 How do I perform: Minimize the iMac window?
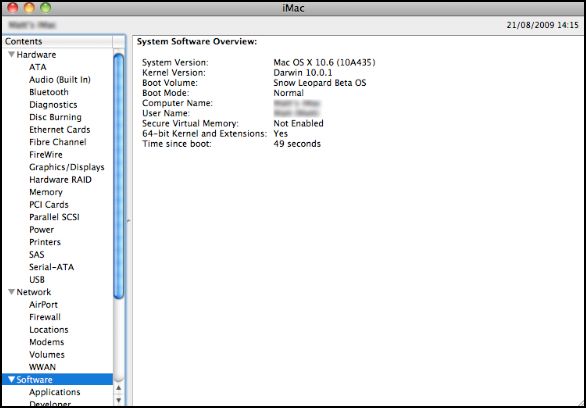click(29, 7)
